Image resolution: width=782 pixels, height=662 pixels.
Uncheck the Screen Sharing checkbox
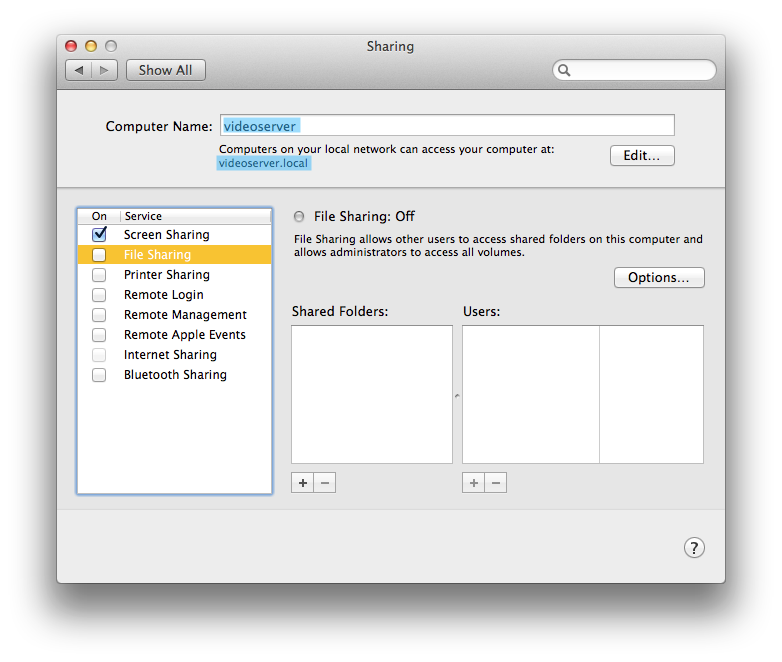(x=99, y=234)
